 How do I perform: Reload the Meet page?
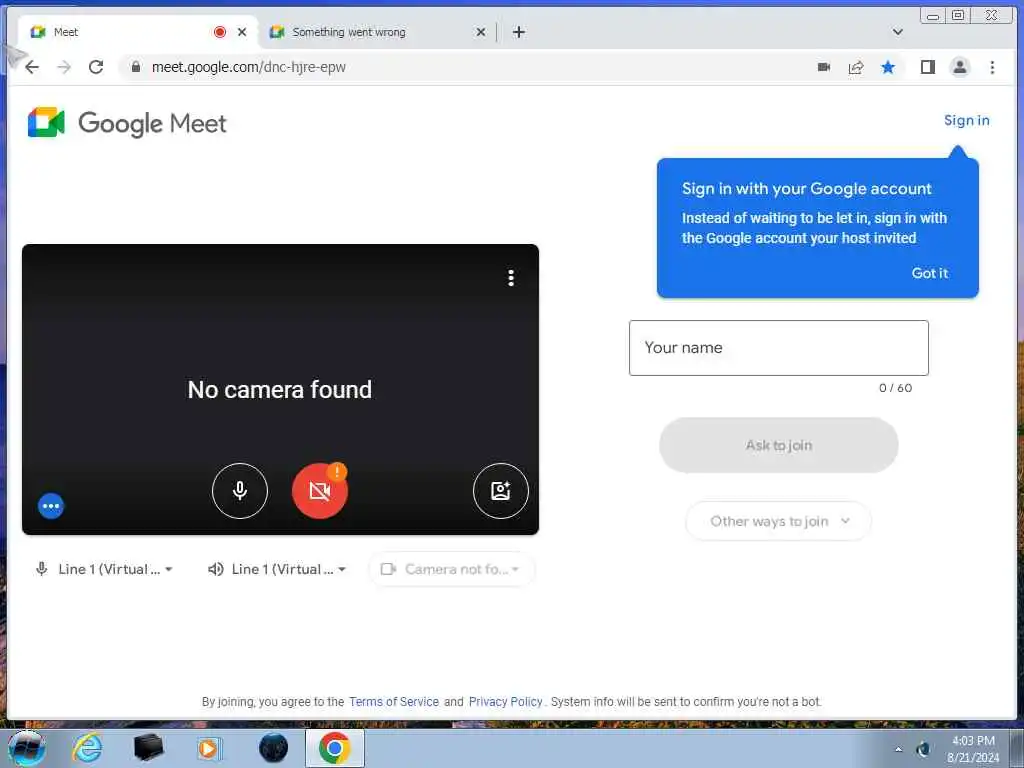click(x=96, y=67)
